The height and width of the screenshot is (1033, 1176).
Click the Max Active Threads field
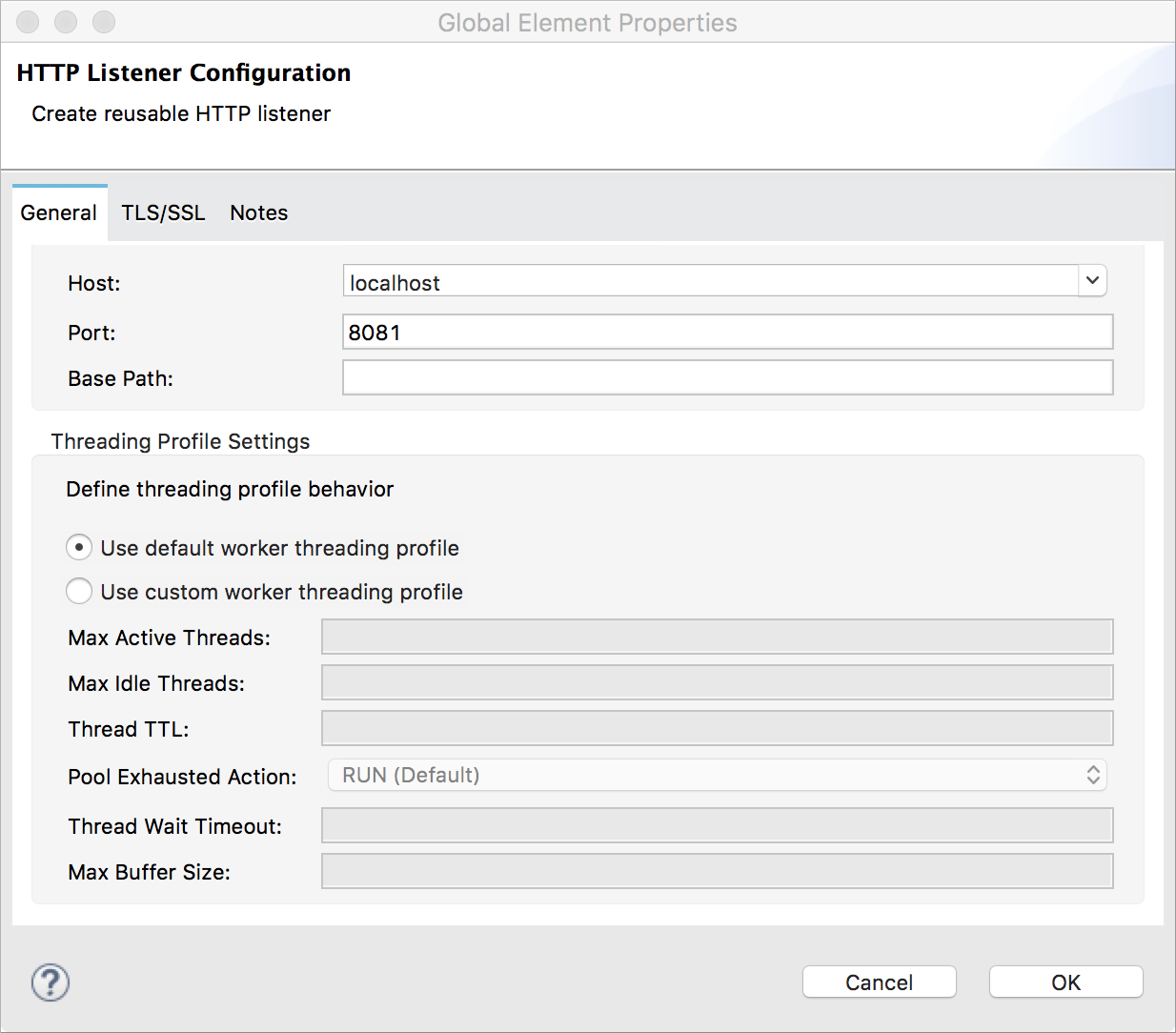pyautogui.click(x=717, y=638)
